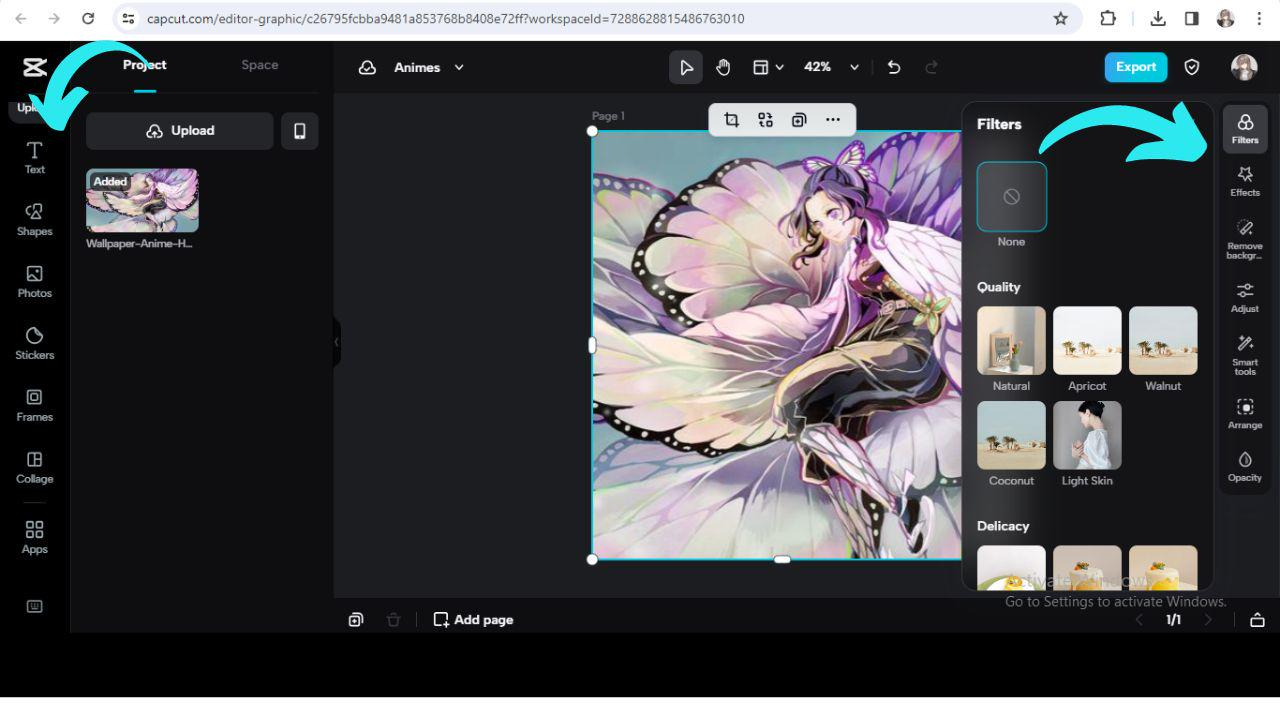
Task: Open the Apps panel
Action: tap(34, 537)
